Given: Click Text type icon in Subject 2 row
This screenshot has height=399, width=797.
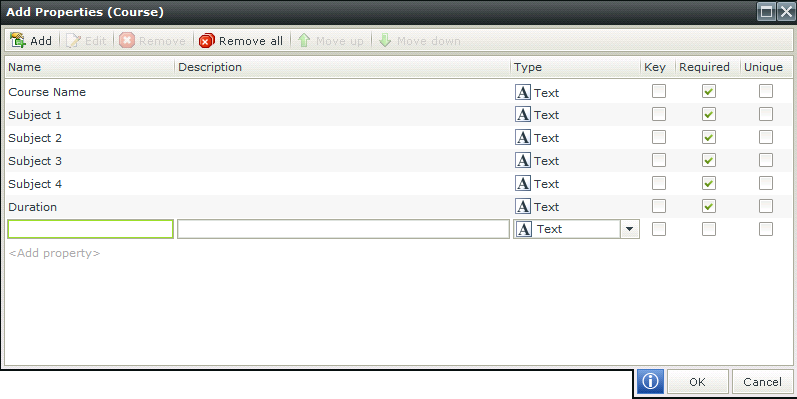Looking at the screenshot, I should click(x=523, y=137).
